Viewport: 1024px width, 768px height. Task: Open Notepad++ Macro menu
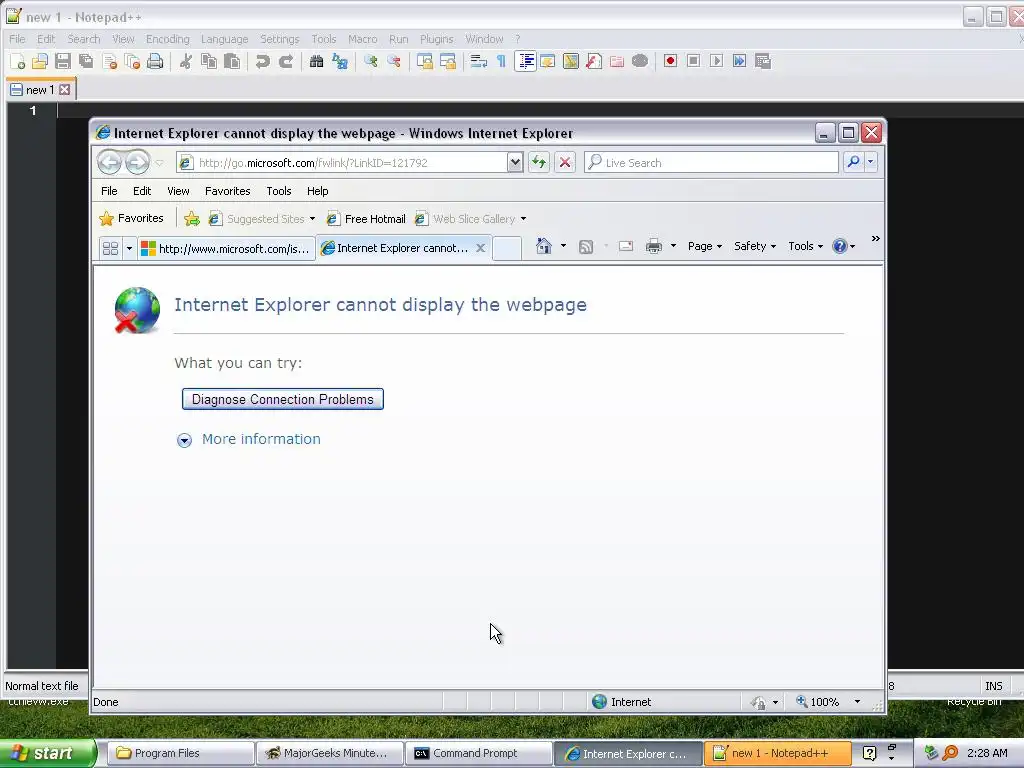coord(362,39)
